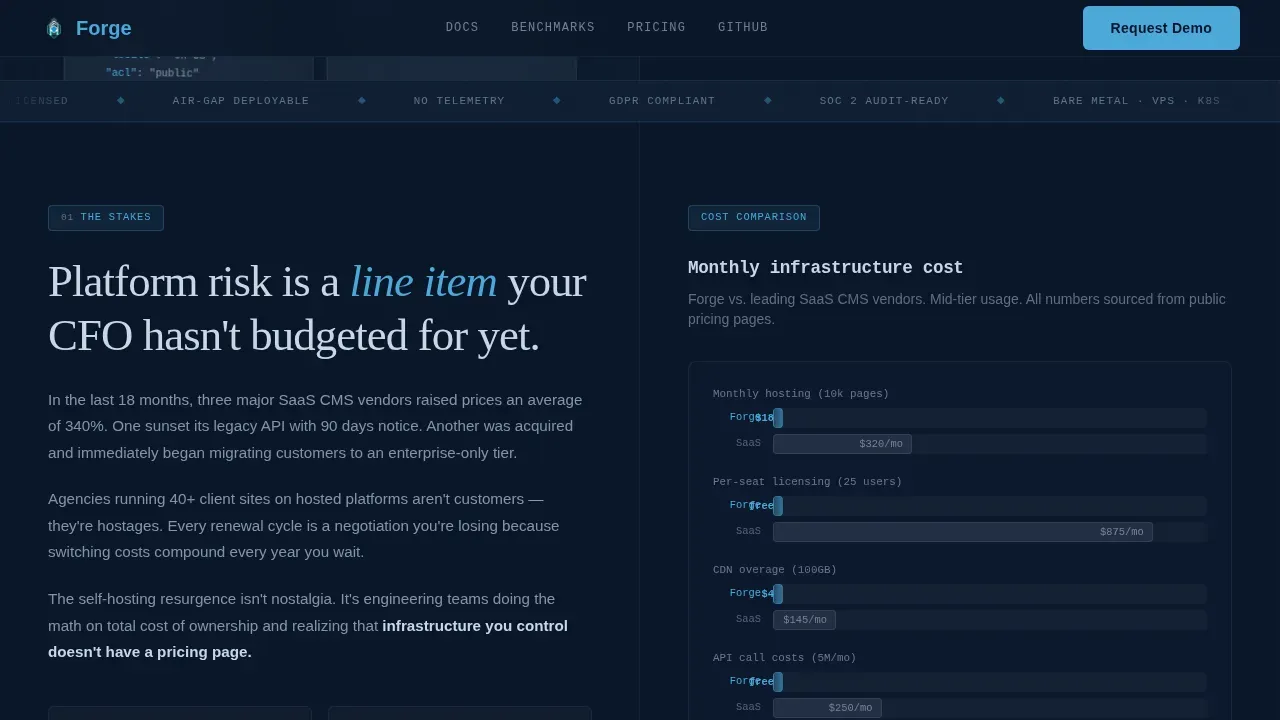The image size is (1280, 720).
Task: Click the paragraph starting 'In the last 18 months'
Action: coord(315,426)
